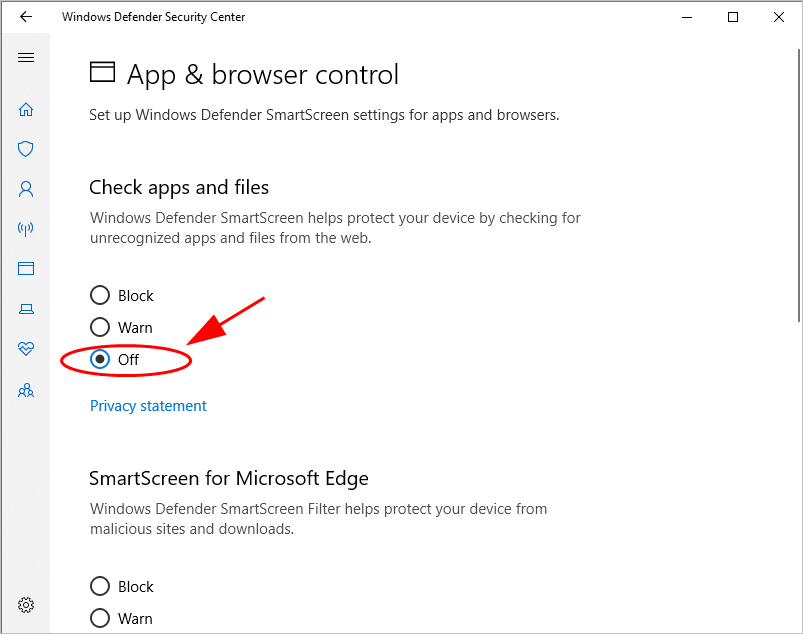Image resolution: width=803 pixels, height=634 pixels.
Task: Open Device performance & health heart icon
Action: (x=26, y=349)
